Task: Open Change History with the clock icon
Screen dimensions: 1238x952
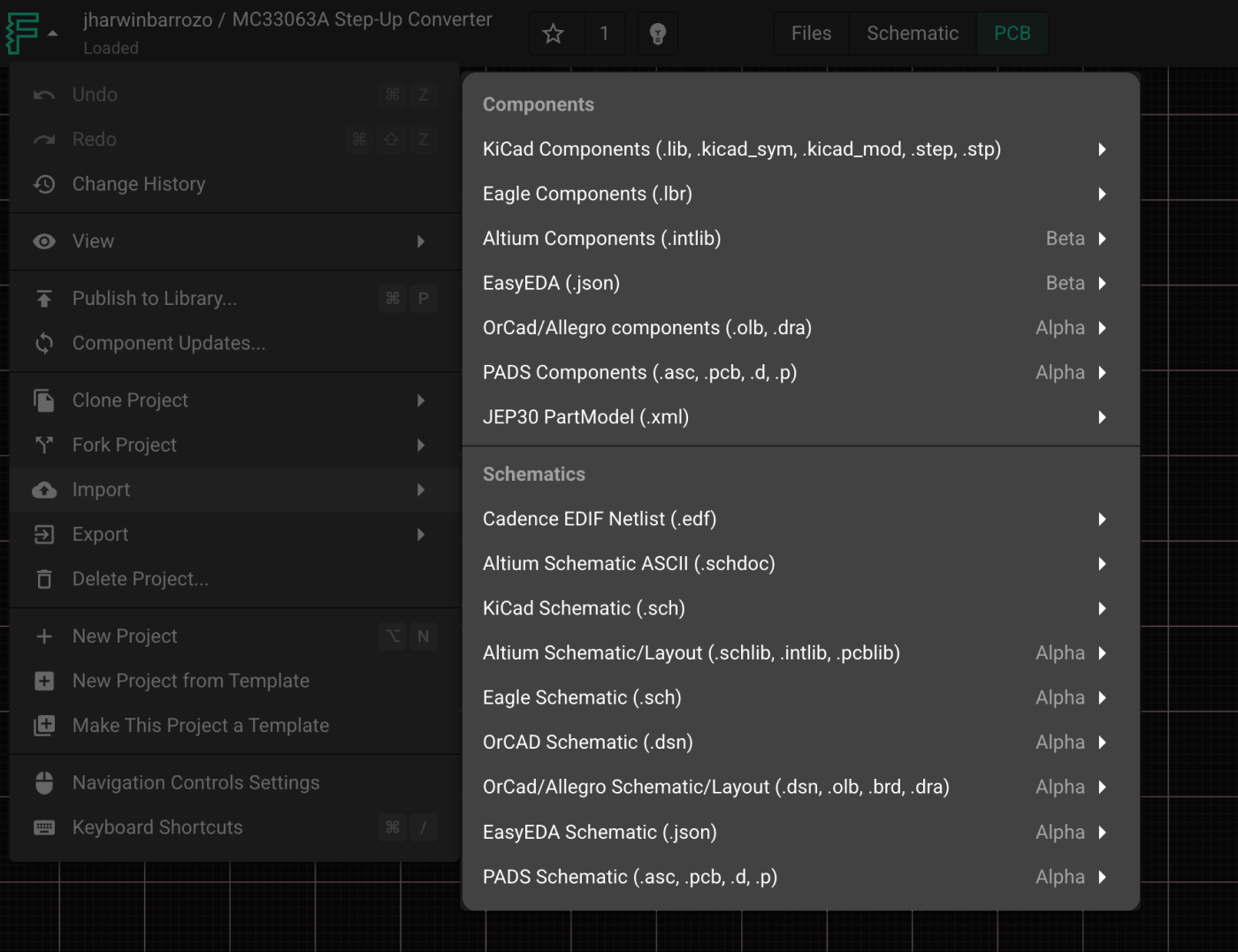Action: pyautogui.click(x=44, y=184)
